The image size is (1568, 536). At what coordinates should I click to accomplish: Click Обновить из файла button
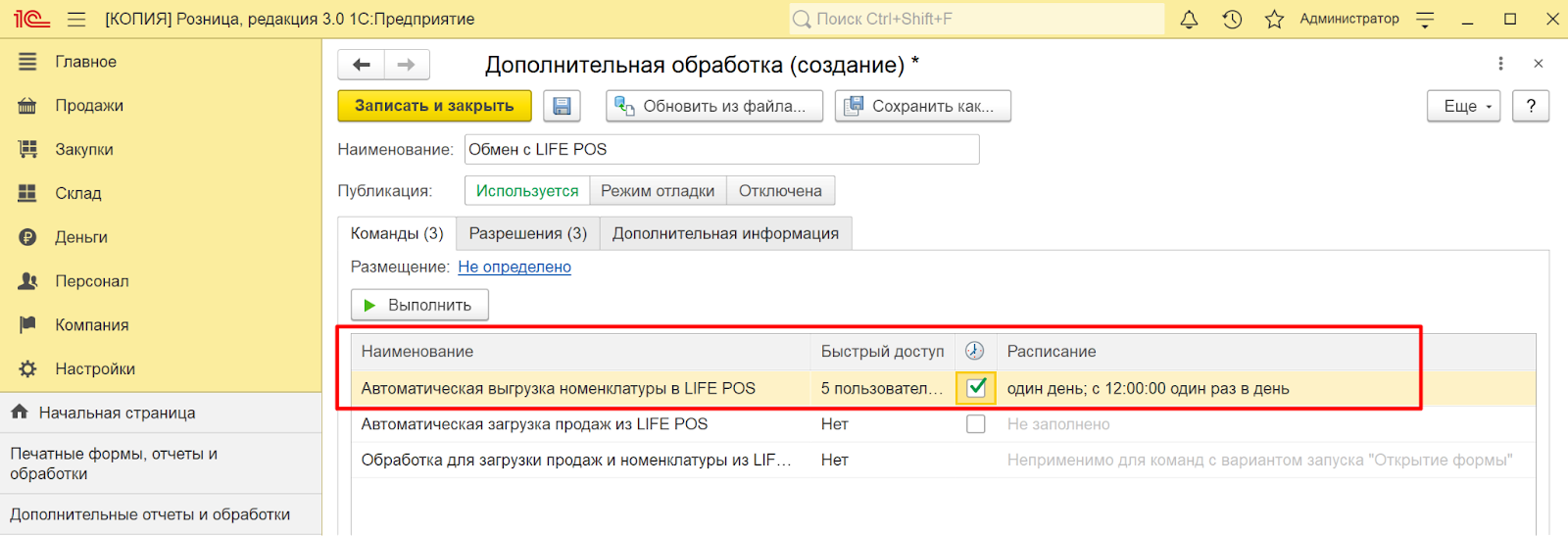(714, 106)
